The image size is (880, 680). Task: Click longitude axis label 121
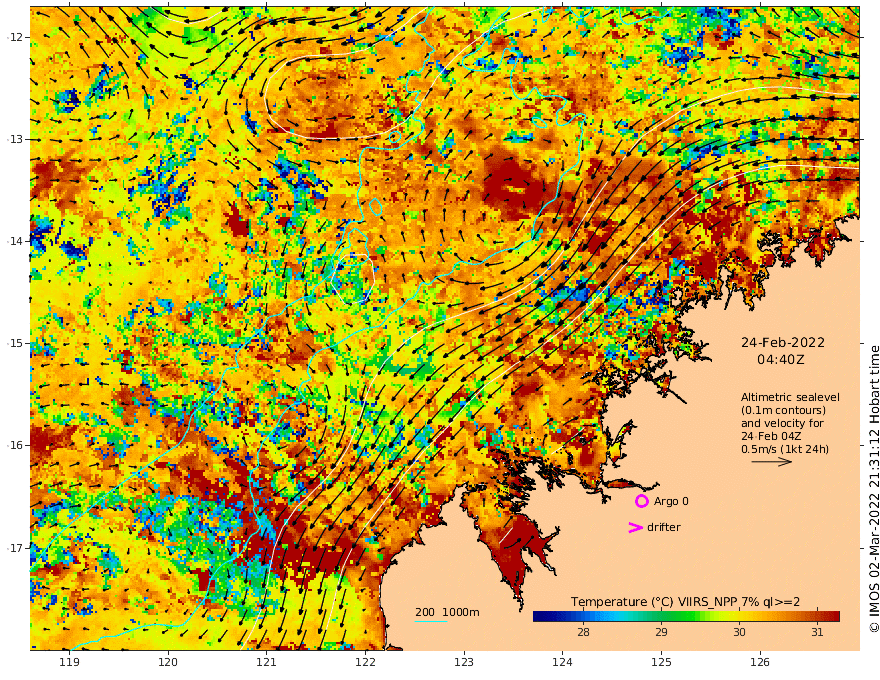267,662
